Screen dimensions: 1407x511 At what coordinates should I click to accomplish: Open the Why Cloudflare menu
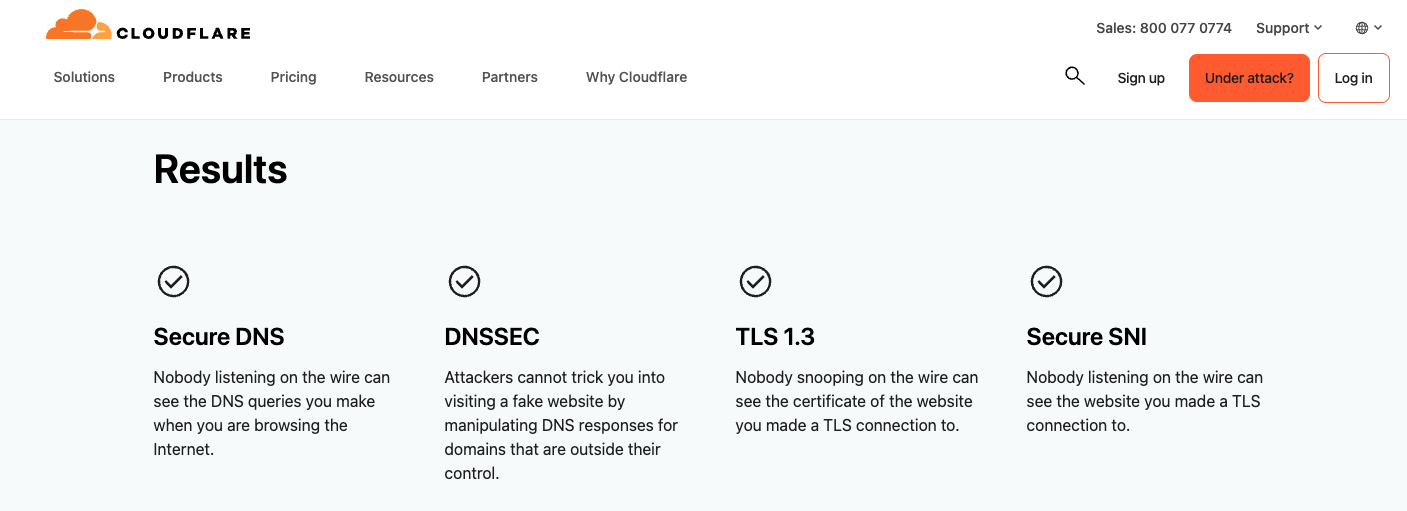click(x=636, y=77)
